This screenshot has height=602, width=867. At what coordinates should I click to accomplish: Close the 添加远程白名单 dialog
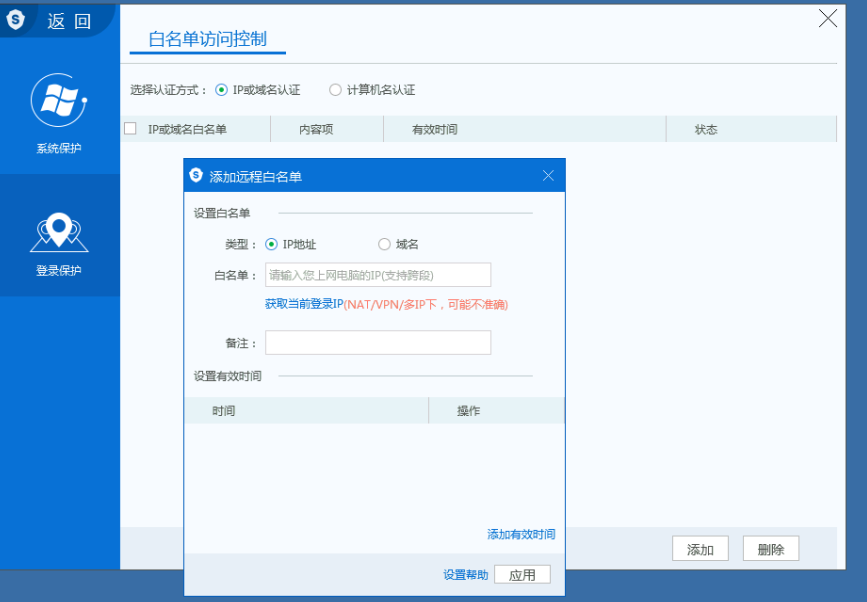coord(548,176)
